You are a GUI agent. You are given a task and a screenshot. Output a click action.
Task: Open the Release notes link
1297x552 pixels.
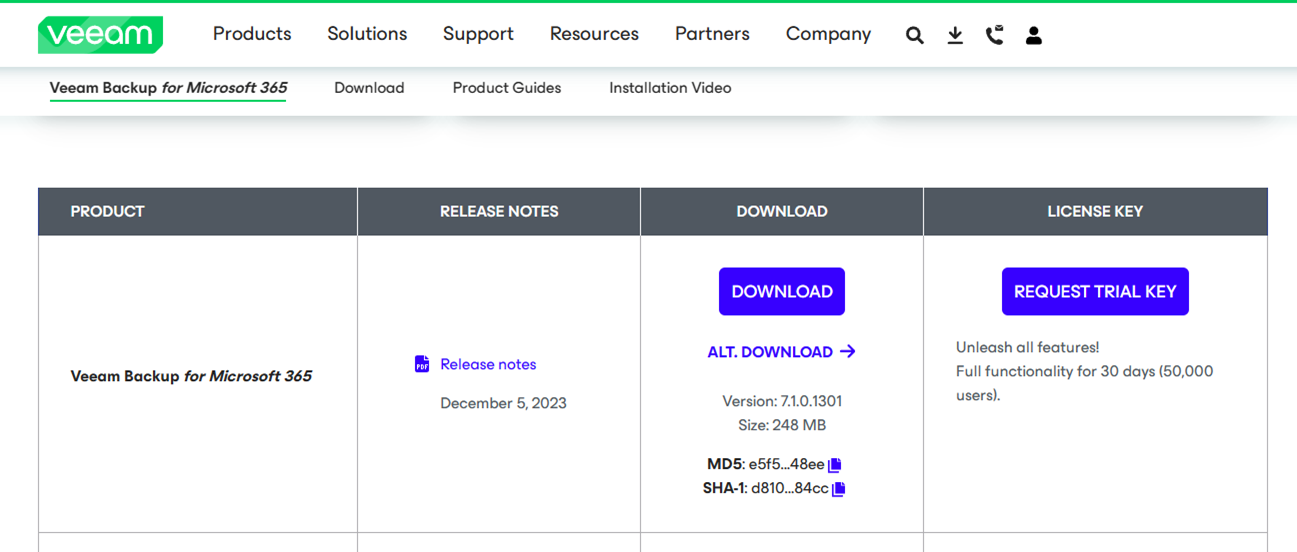tap(488, 364)
